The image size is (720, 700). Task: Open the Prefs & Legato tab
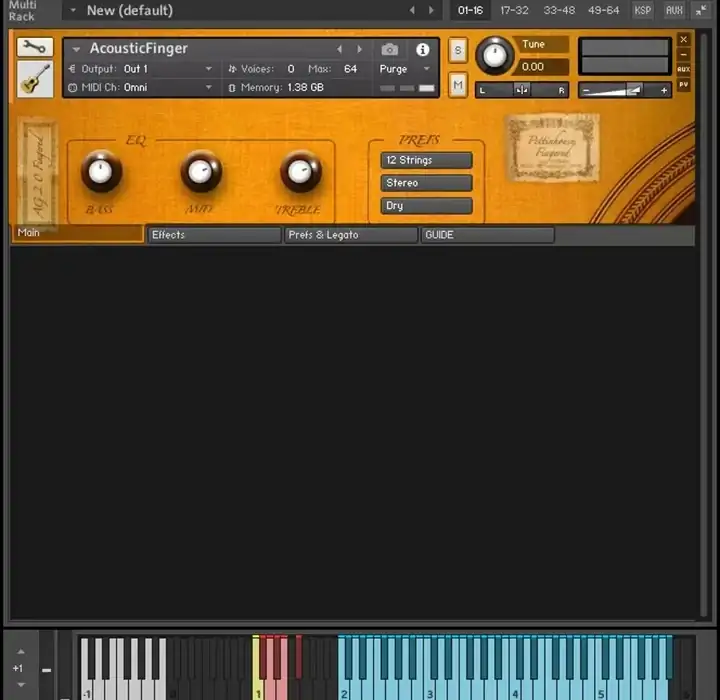(x=351, y=235)
